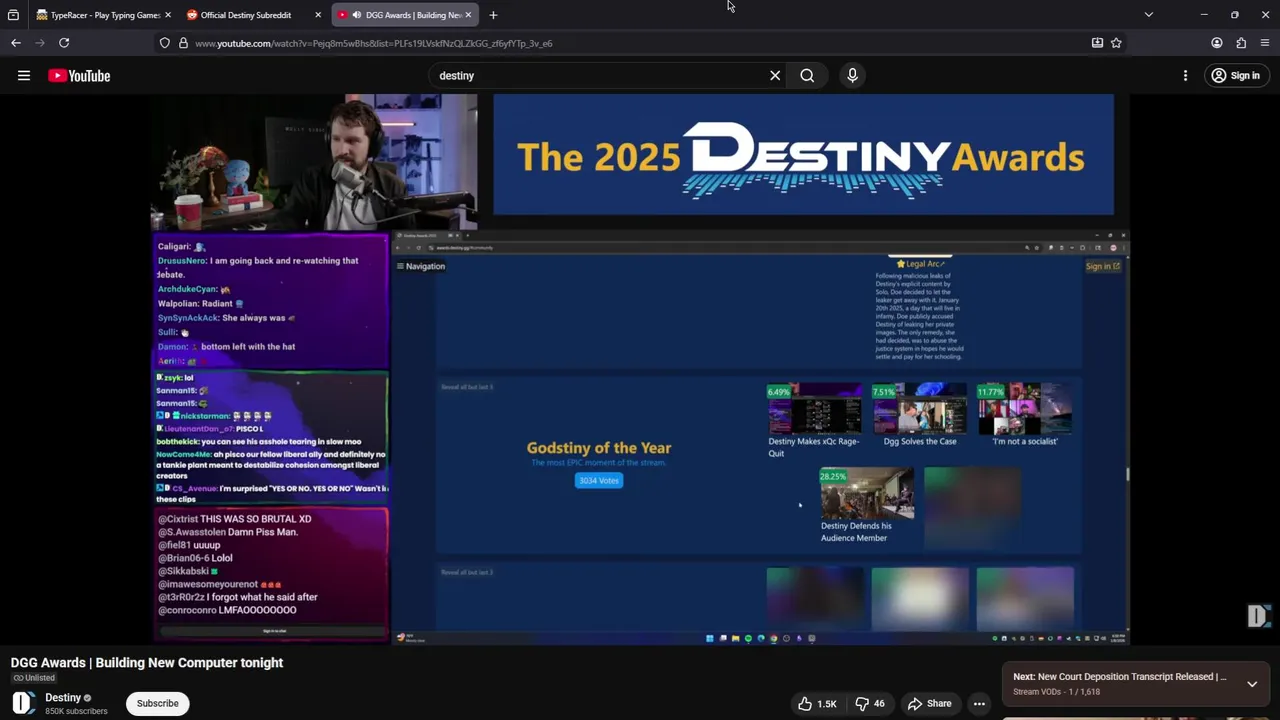Click the Unlisted badge under the title
The height and width of the screenshot is (720, 1280).
(x=33, y=678)
